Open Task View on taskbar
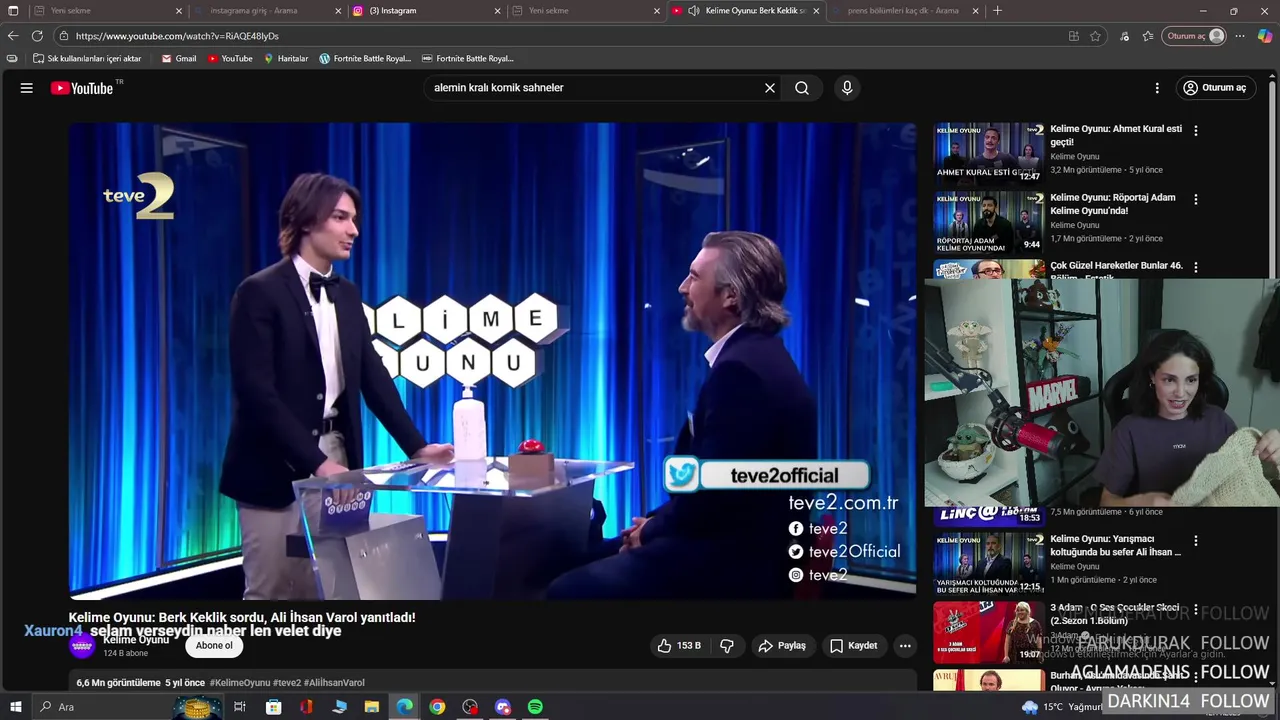This screenshot has width=1280, height=720. coord(240,707)
